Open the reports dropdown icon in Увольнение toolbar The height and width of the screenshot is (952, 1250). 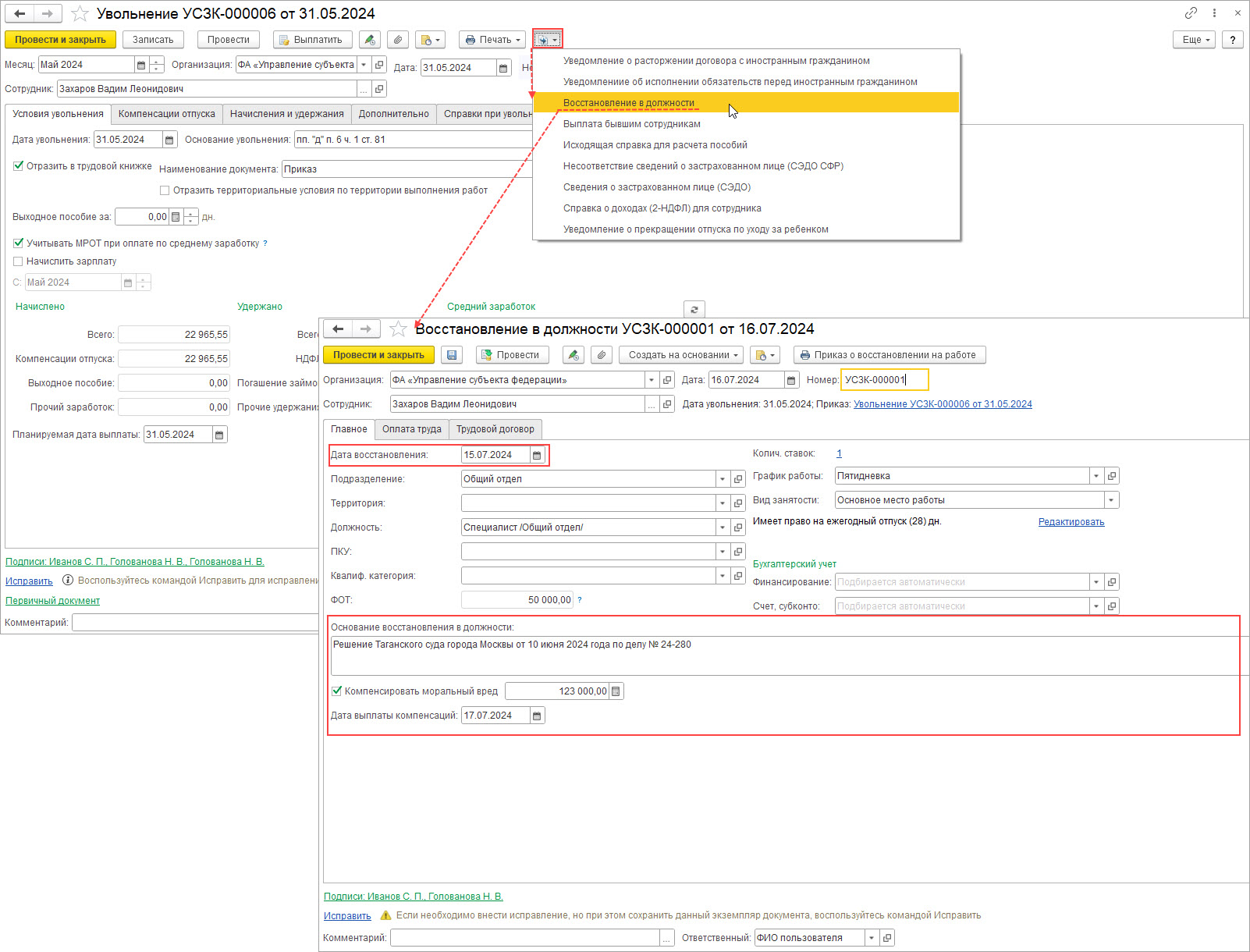coord(430,40)
